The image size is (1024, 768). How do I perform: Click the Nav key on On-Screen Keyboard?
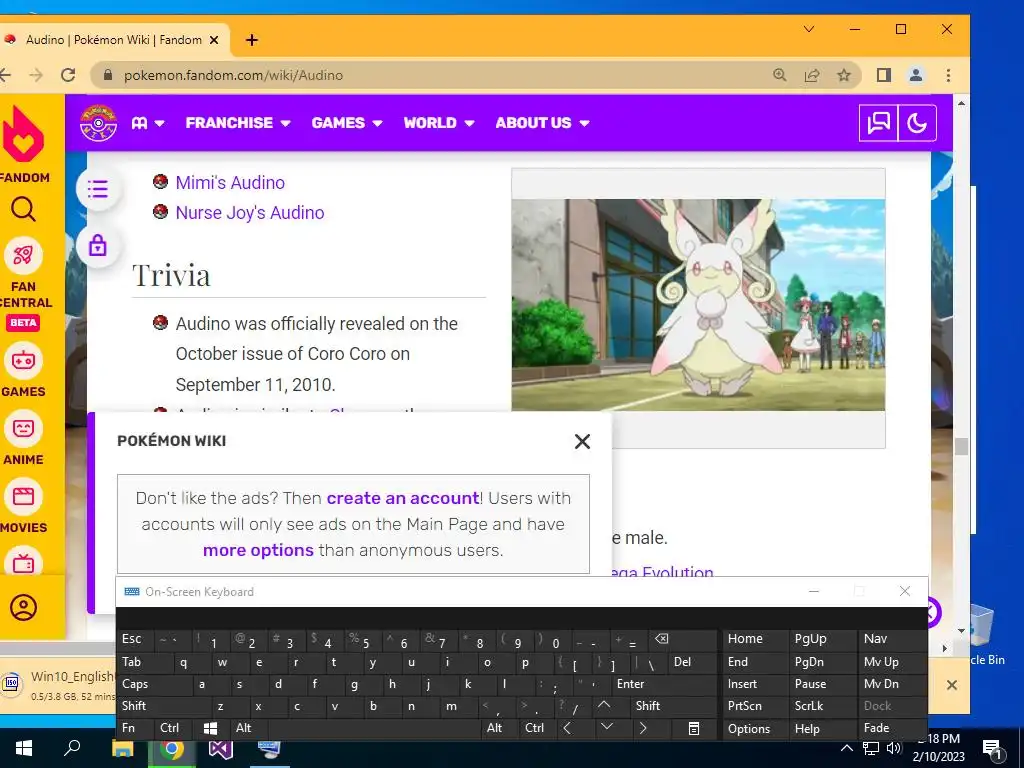pos(891,639)
